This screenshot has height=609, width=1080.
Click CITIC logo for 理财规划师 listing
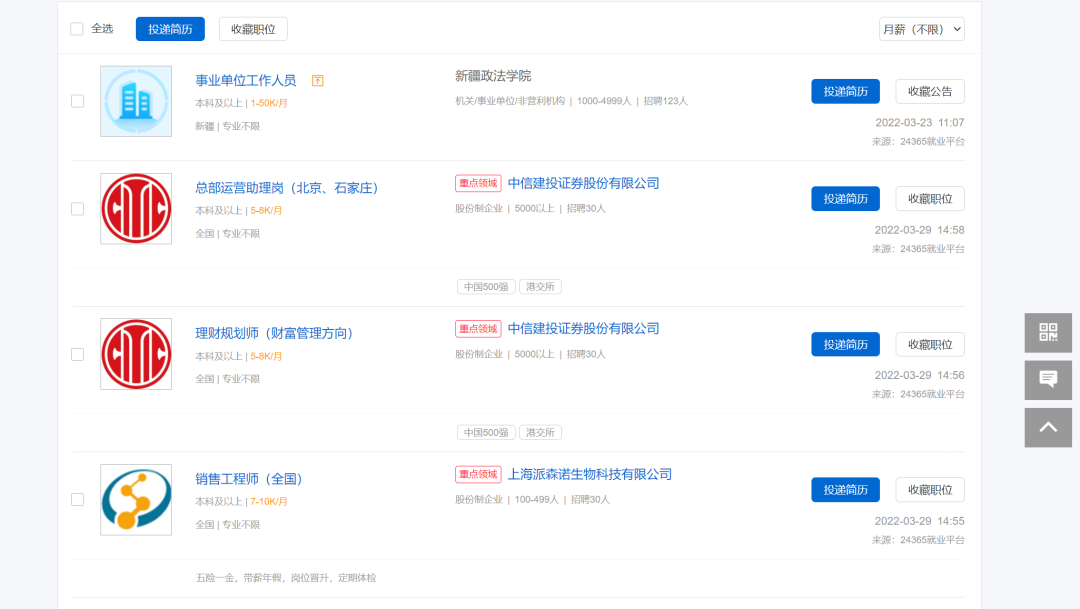tap(136, 354)
